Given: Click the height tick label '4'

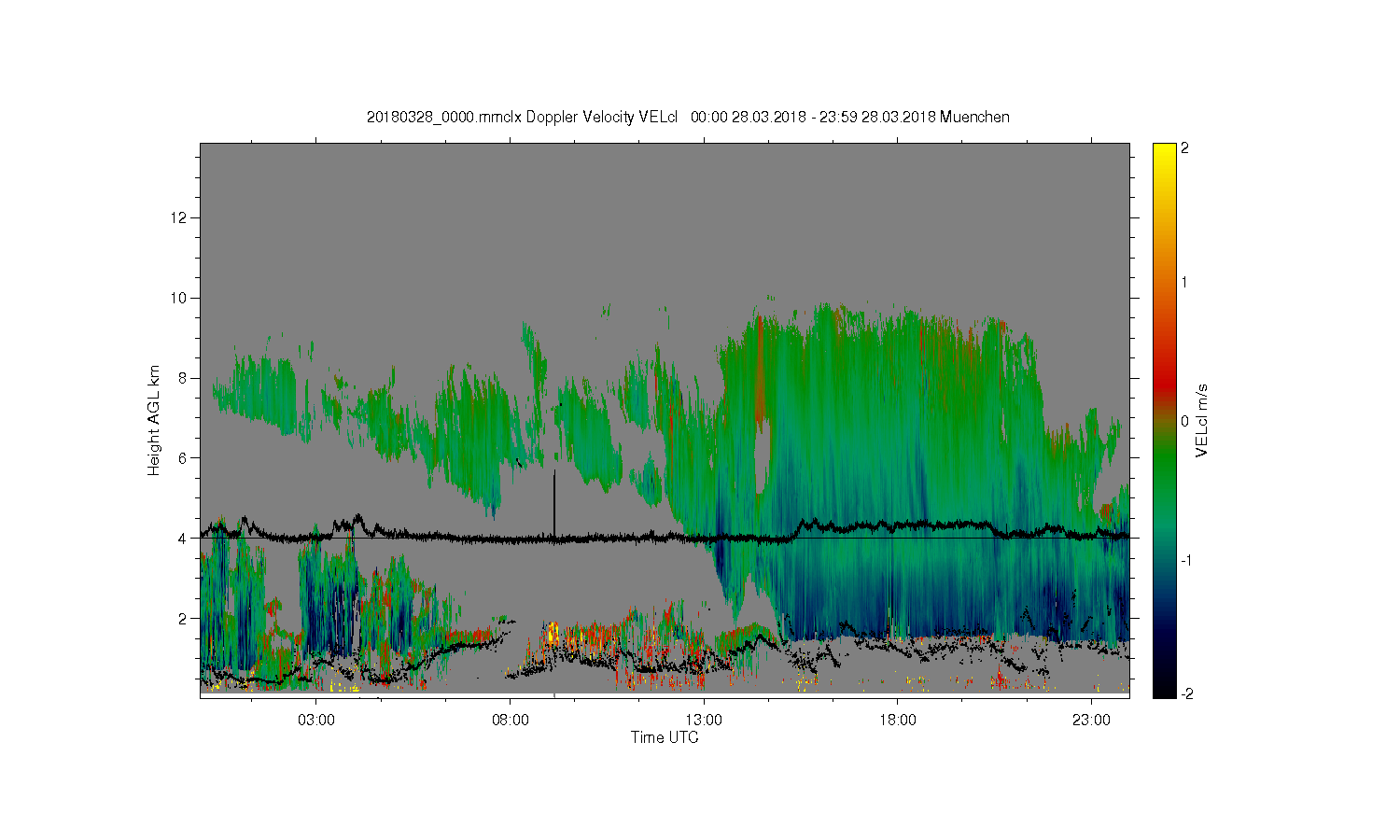Looking at the screenshot, I should [x=184, y=539].
